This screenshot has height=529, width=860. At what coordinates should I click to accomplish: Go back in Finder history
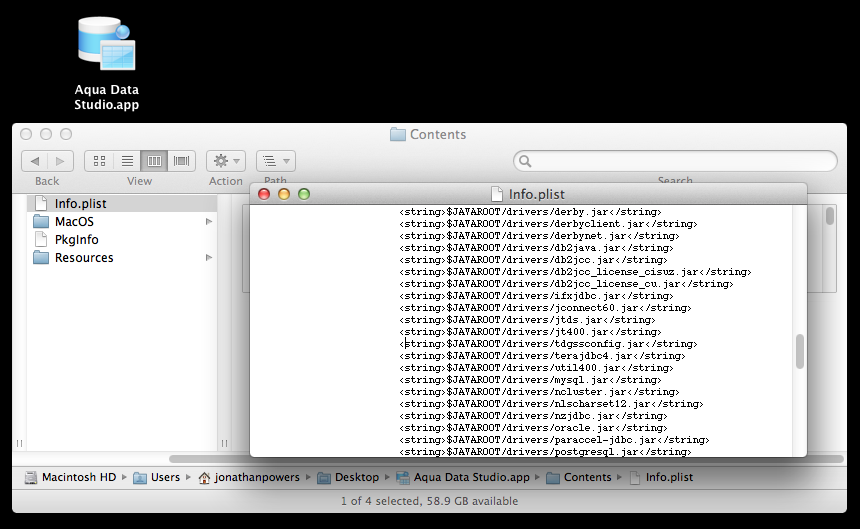[35, 161]
